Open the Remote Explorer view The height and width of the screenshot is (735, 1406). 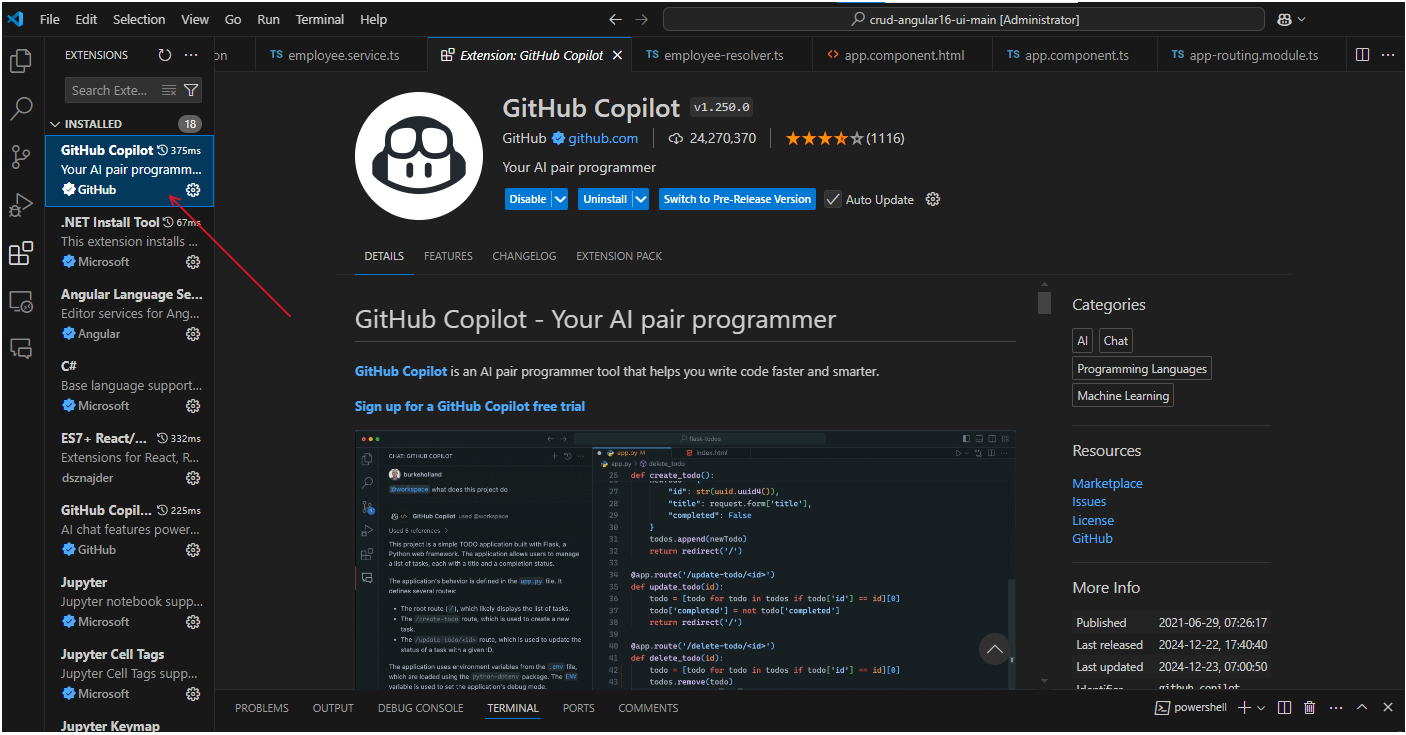tap(20, 301)
